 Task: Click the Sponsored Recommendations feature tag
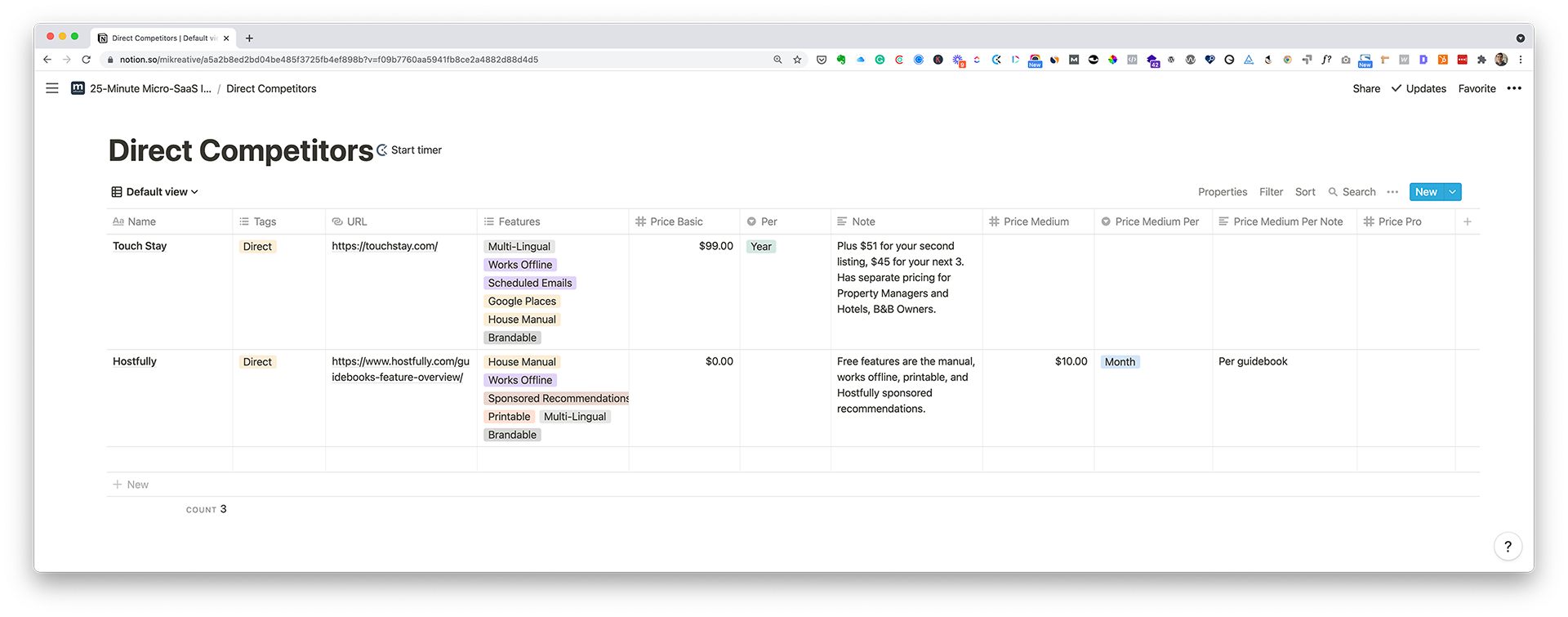pyautogui.click(x=557, y=398)
